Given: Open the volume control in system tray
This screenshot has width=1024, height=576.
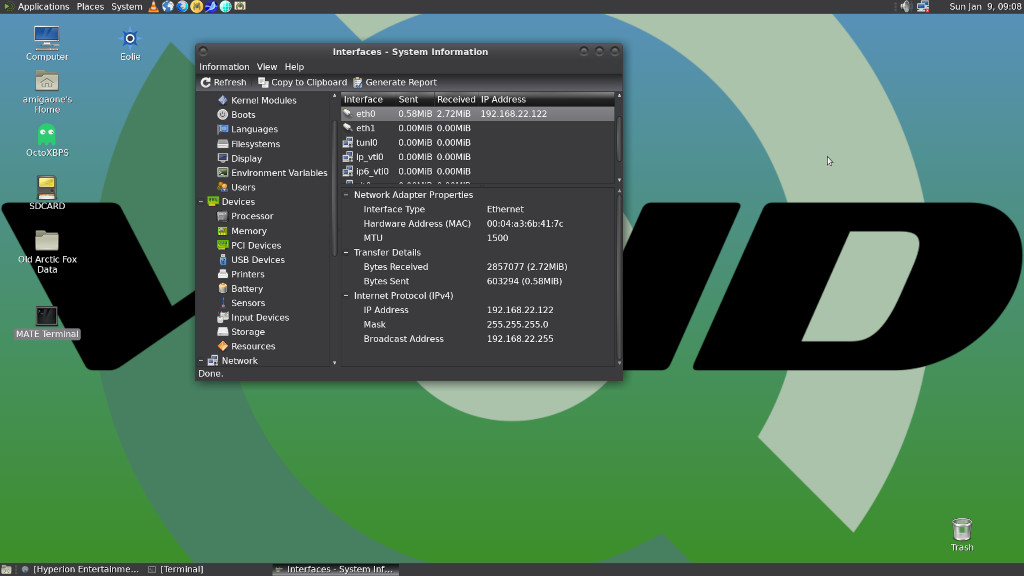Looking at the screenshot, I should pos(905,7).
